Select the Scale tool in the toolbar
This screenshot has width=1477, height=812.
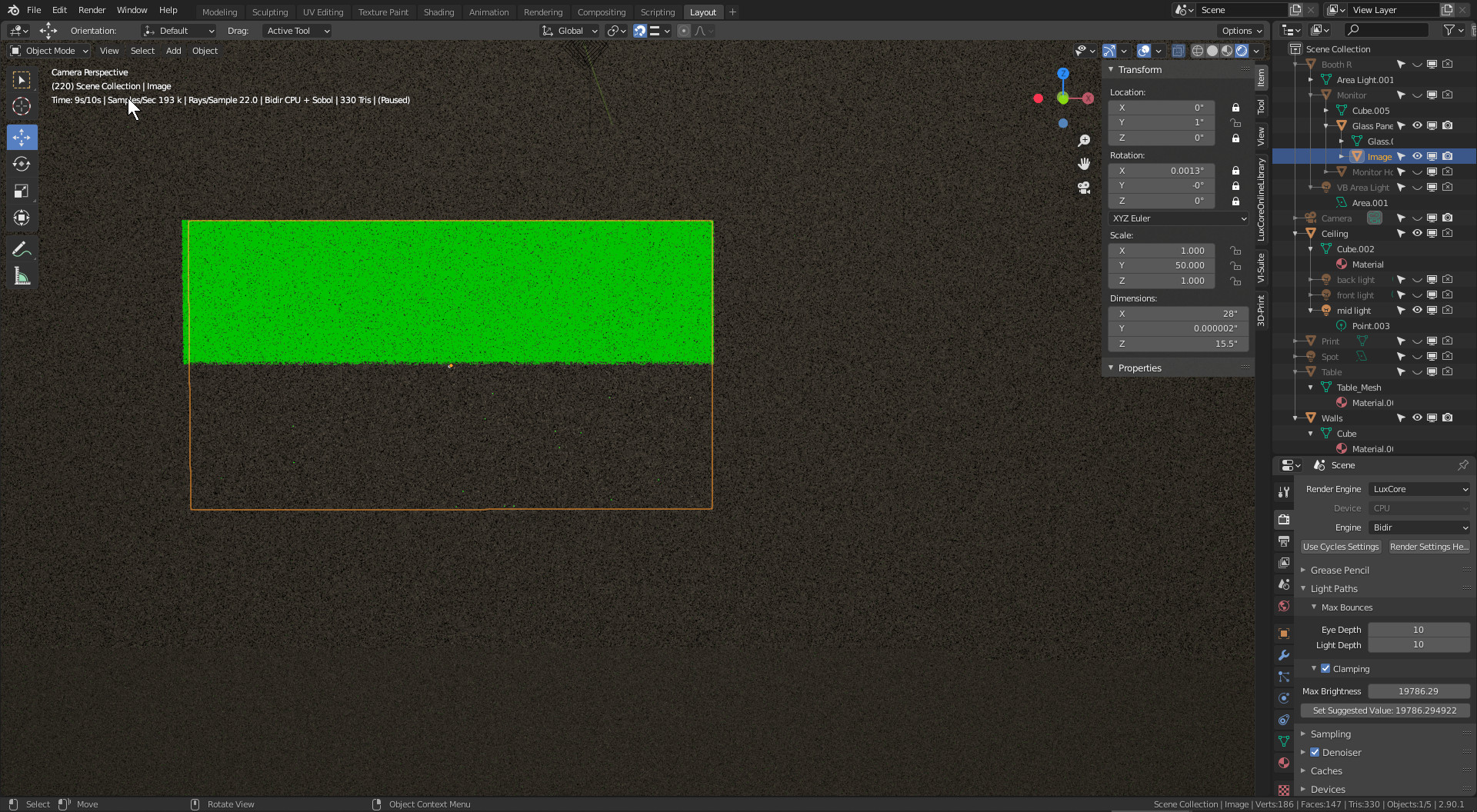[22, 191]
